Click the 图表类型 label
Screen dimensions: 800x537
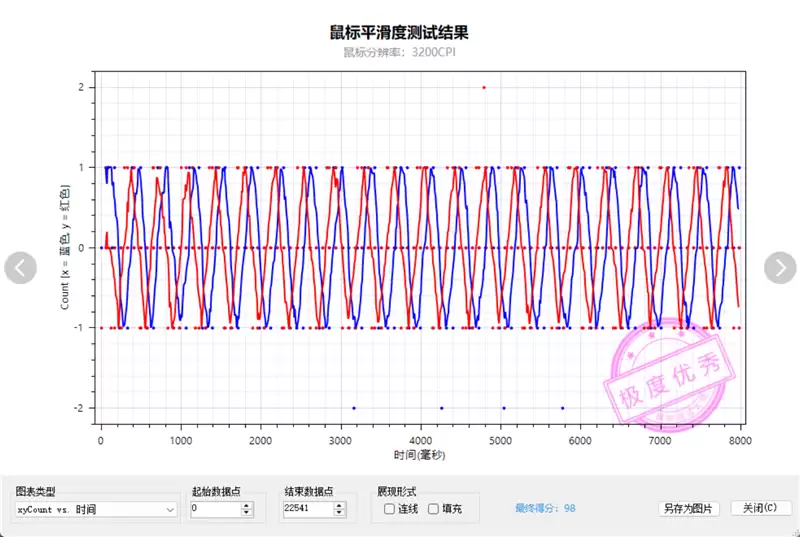[35, 492]
